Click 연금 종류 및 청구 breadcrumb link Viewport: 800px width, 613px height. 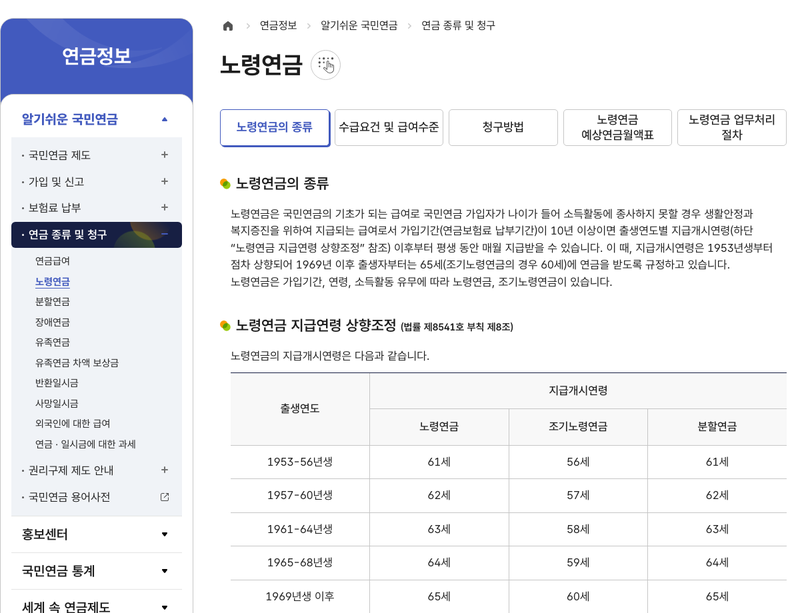[458, 26]
